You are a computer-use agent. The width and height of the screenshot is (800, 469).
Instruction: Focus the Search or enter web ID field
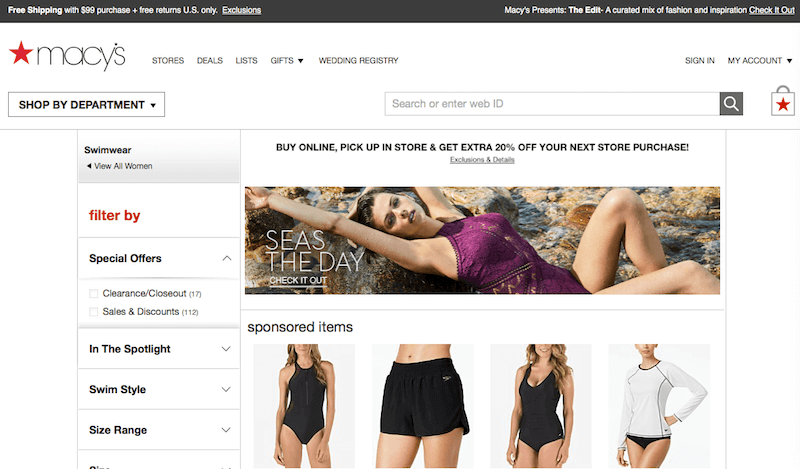(x=552, y=104)
